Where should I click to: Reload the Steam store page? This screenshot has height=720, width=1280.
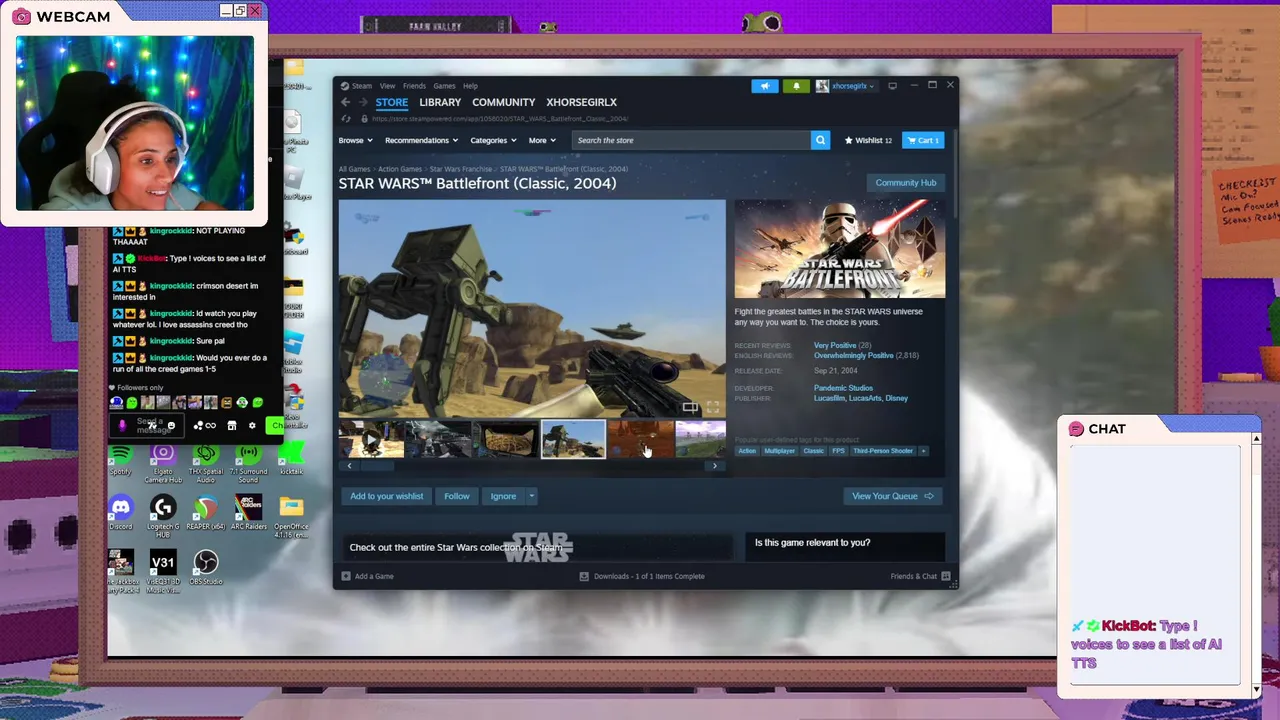click(347, 119)
